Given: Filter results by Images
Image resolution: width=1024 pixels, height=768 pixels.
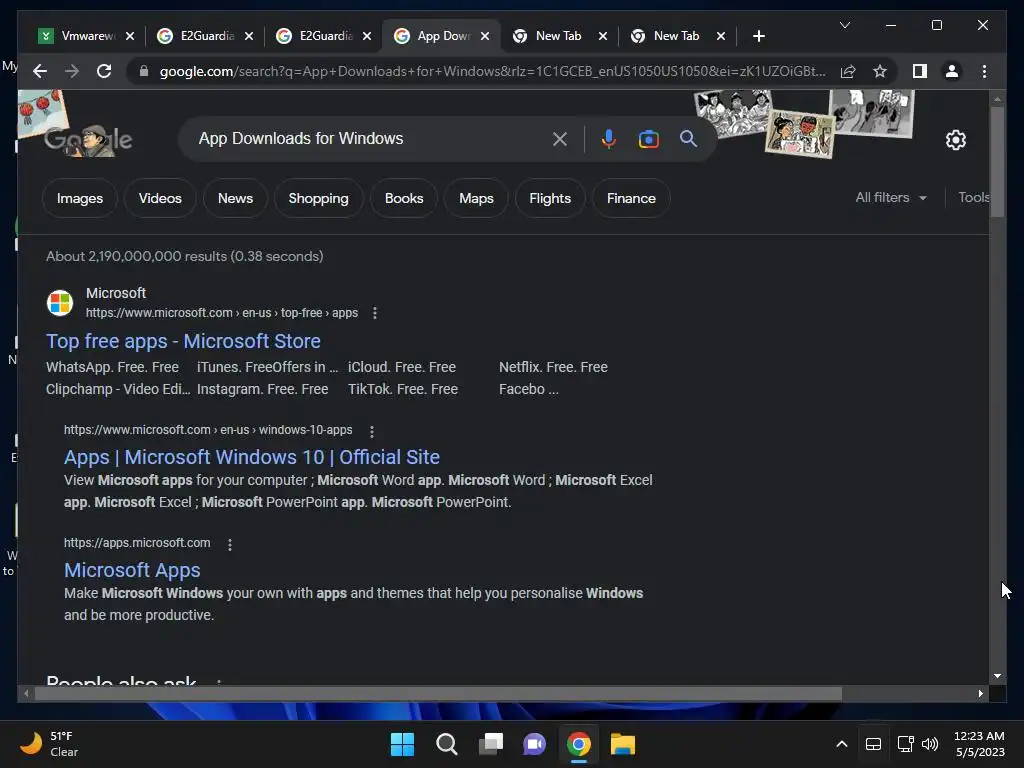Looking at the screenshot, I should 80,198.
